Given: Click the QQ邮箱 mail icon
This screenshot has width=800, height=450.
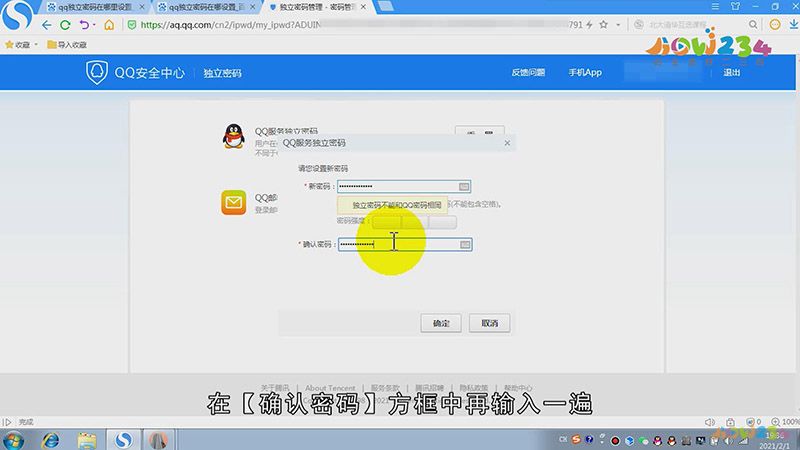Looking at the screenshot, I should 234,203.
